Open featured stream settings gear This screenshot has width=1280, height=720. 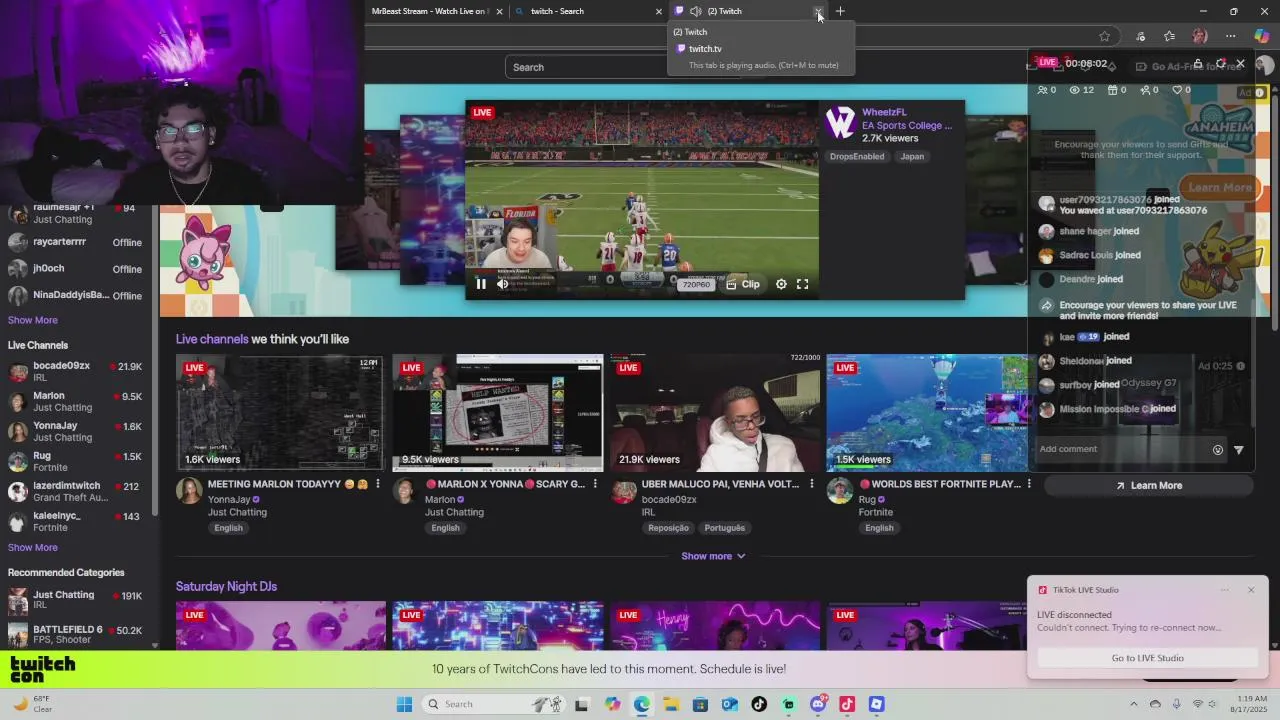pos(781,284)
